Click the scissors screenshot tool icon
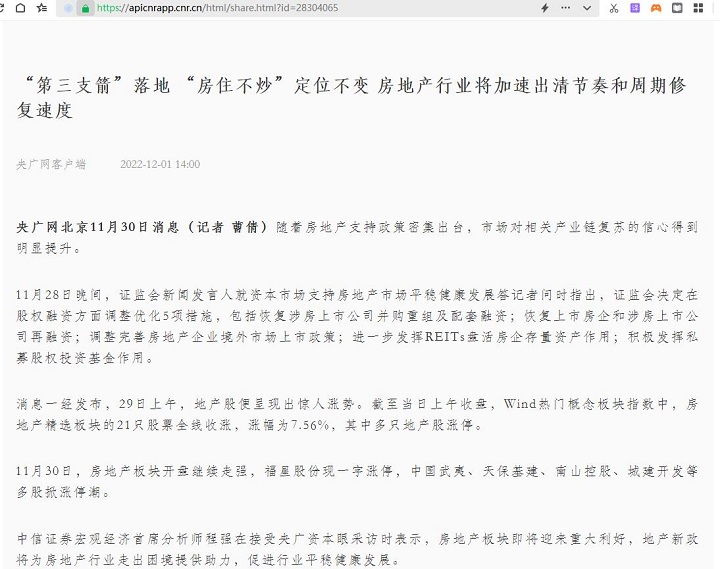The height and width of the screenshot is (569, 720). pyautogui.click(x=611, y=8)
